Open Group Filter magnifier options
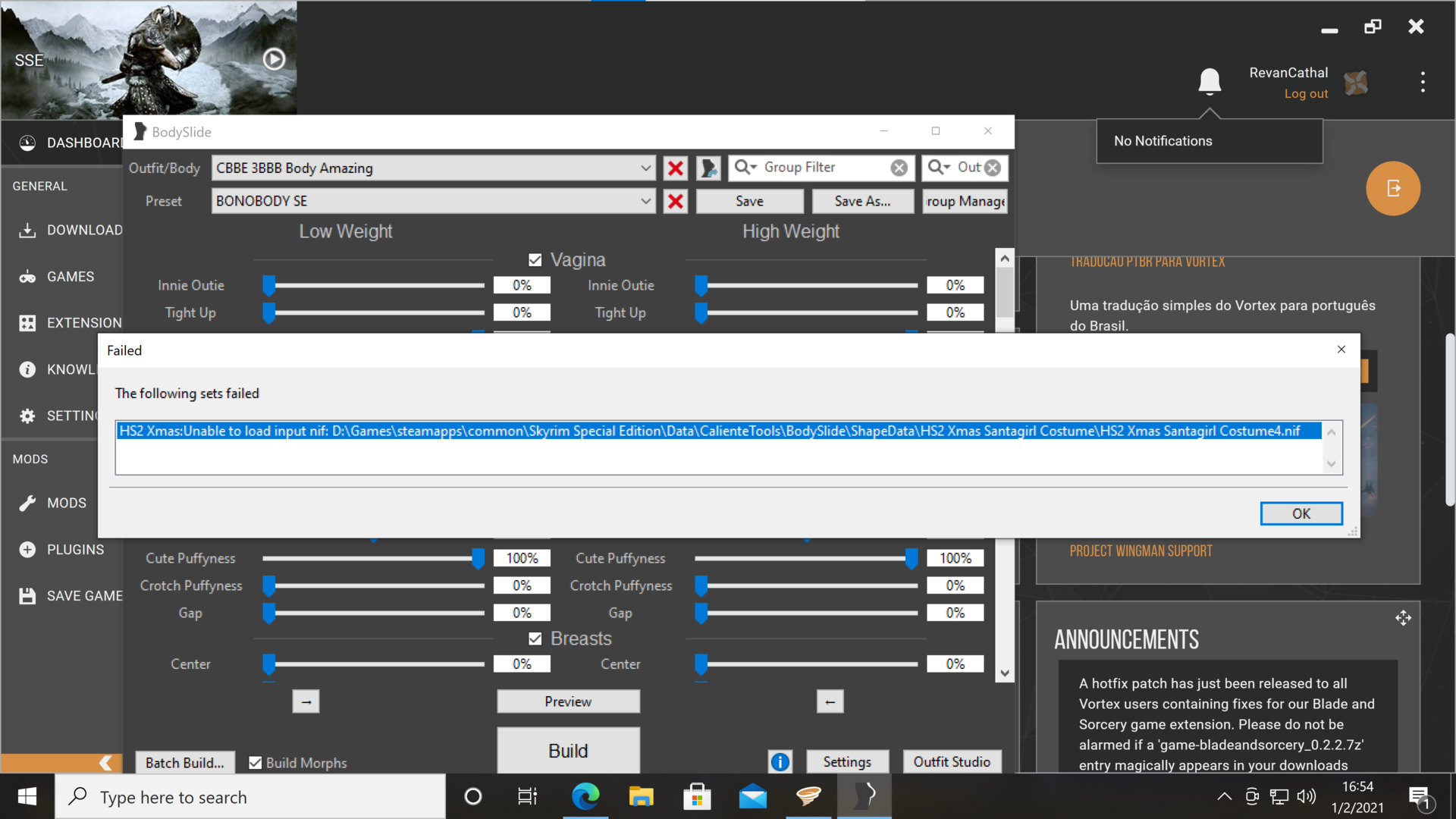Viewport: 1456px width, 819px height. click(745, 167)
